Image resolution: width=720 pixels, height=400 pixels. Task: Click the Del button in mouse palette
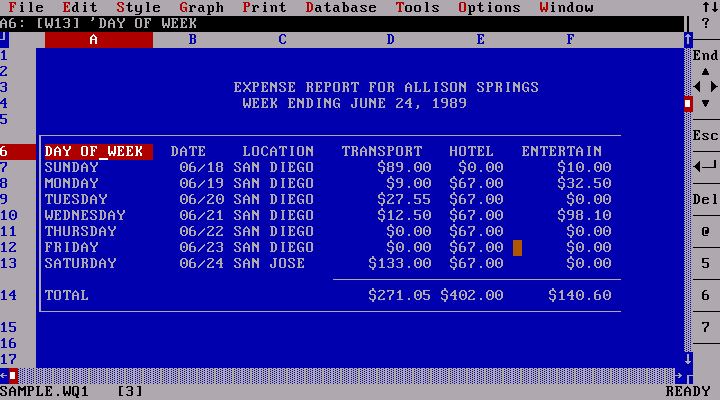point(705,199)
